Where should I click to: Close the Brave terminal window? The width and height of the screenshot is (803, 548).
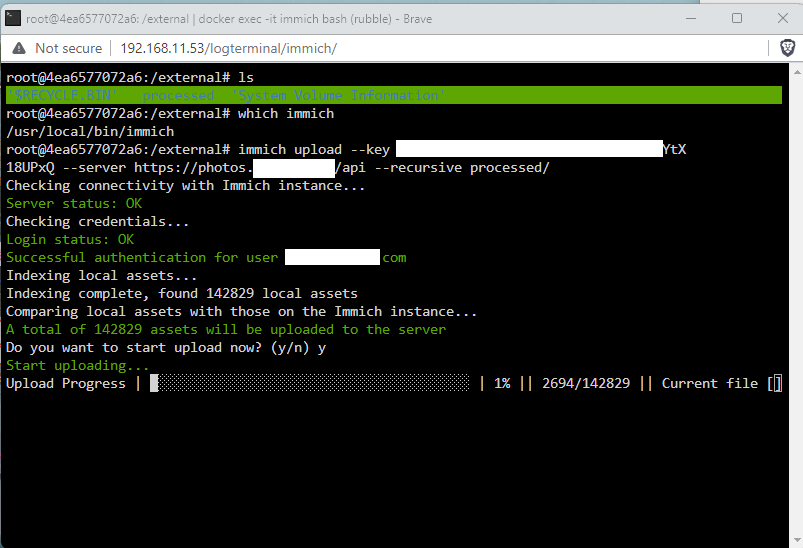pyautogui.click(x=783, y=18)
